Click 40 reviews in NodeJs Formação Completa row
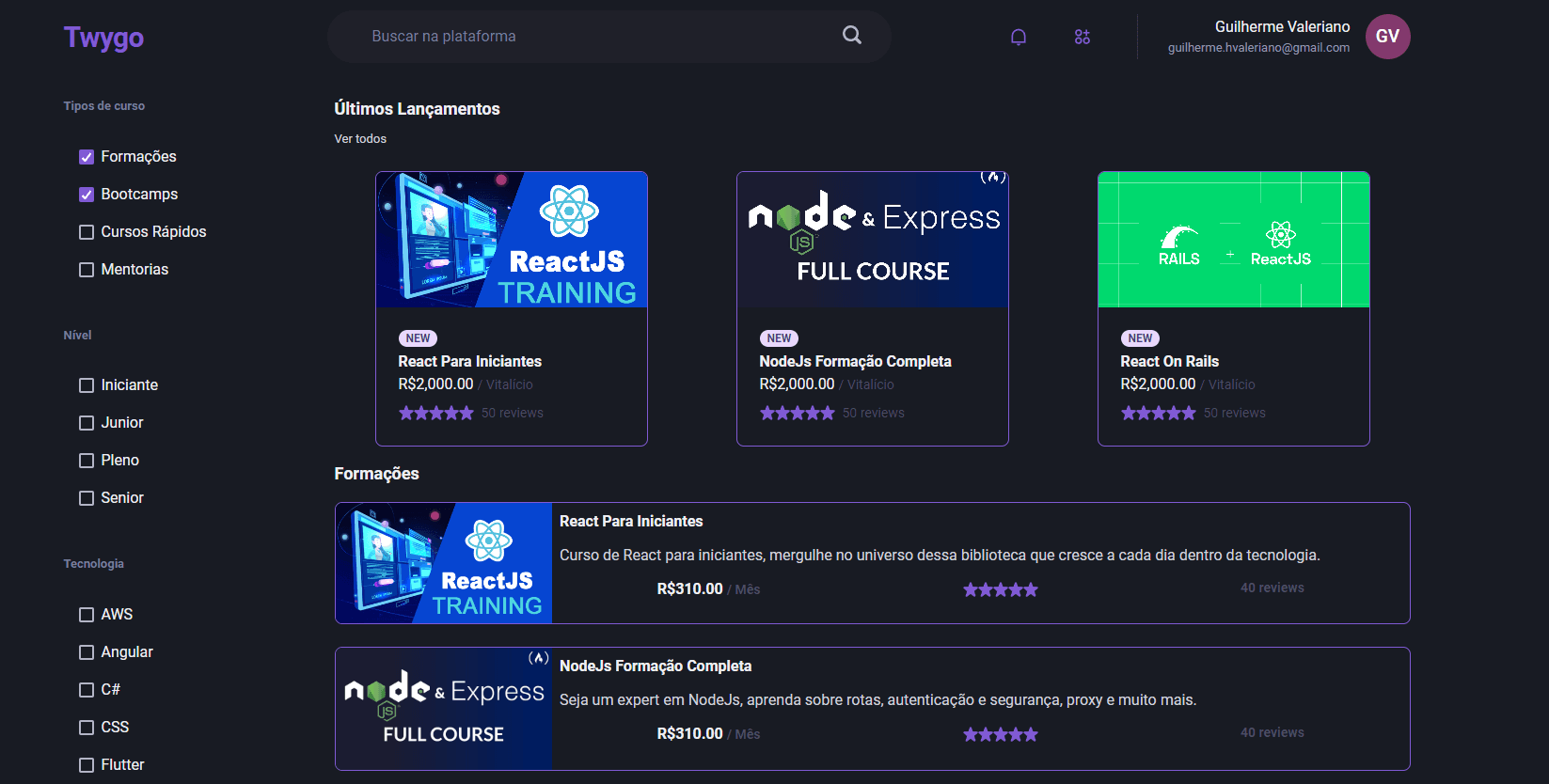 tap(1272, 732)
